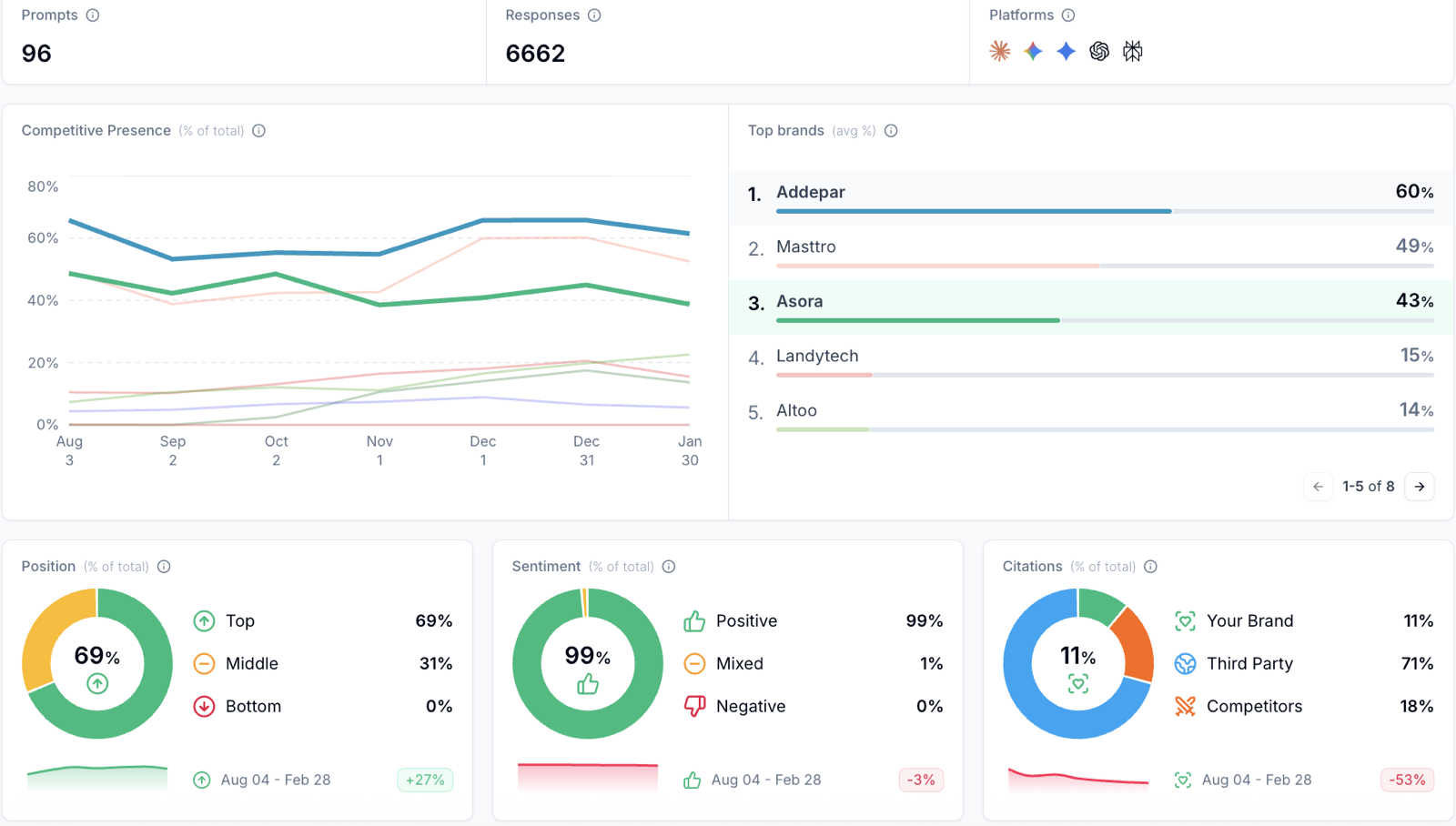Click the Middle position icon
Image resolution: width=1456 pixels, height=826 pixels.
pos(204,664)
